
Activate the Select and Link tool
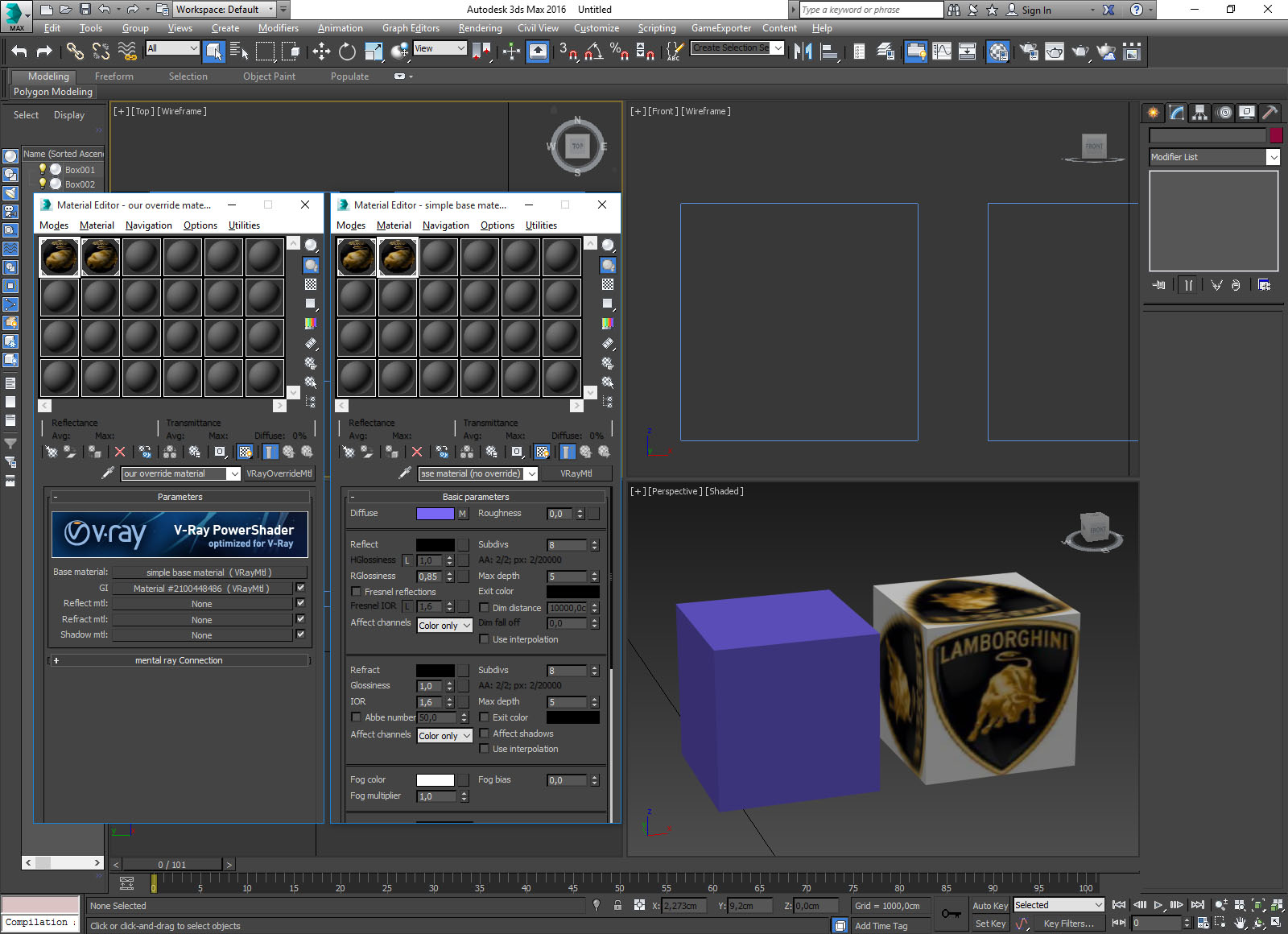click(75, 52)
